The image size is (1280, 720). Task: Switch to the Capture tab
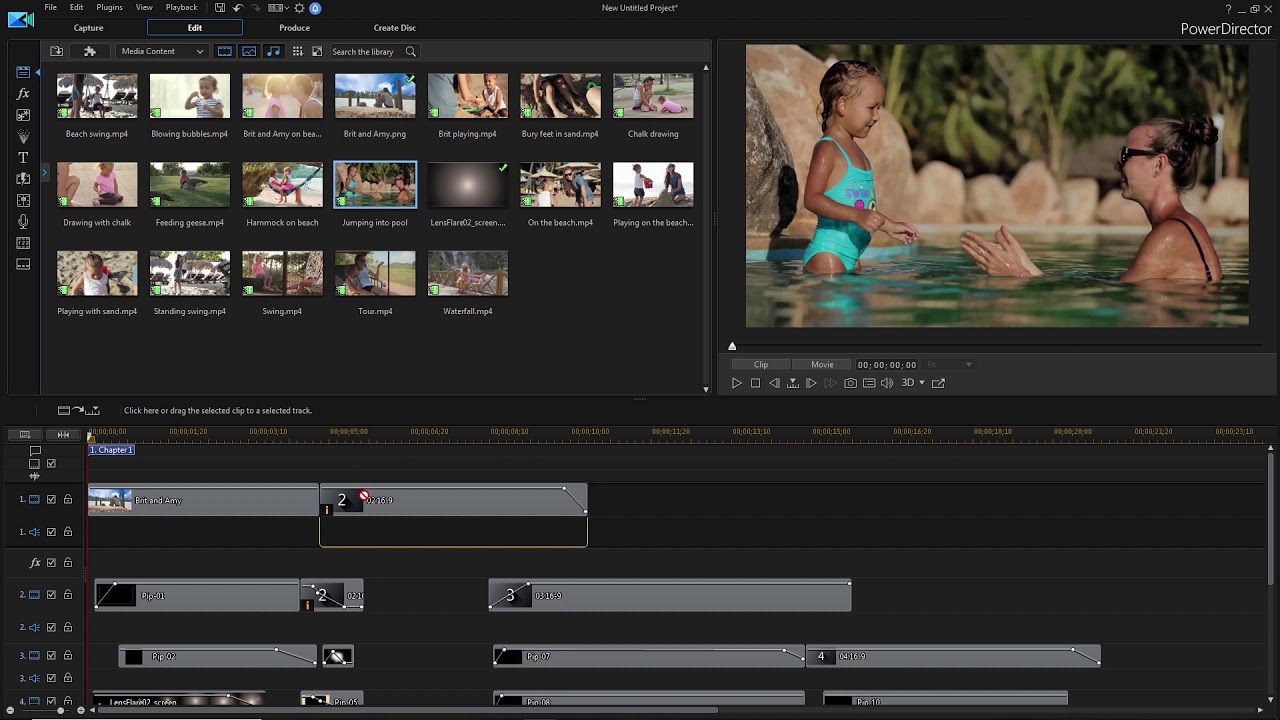[x=88, y=28]
